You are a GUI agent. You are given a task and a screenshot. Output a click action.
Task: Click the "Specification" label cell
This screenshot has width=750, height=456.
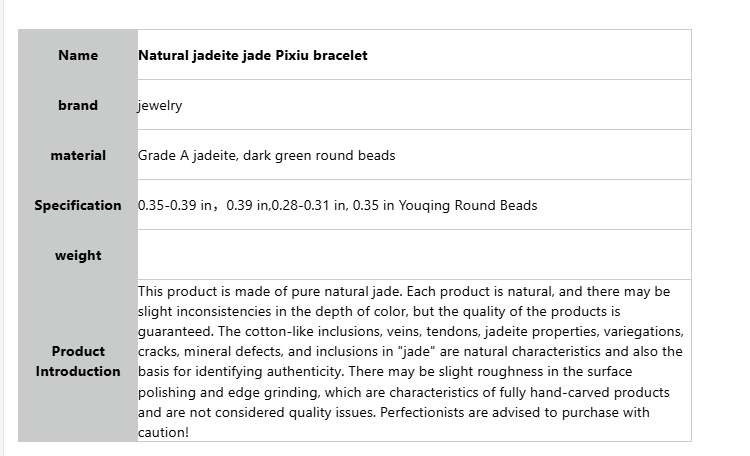[78, 205]
